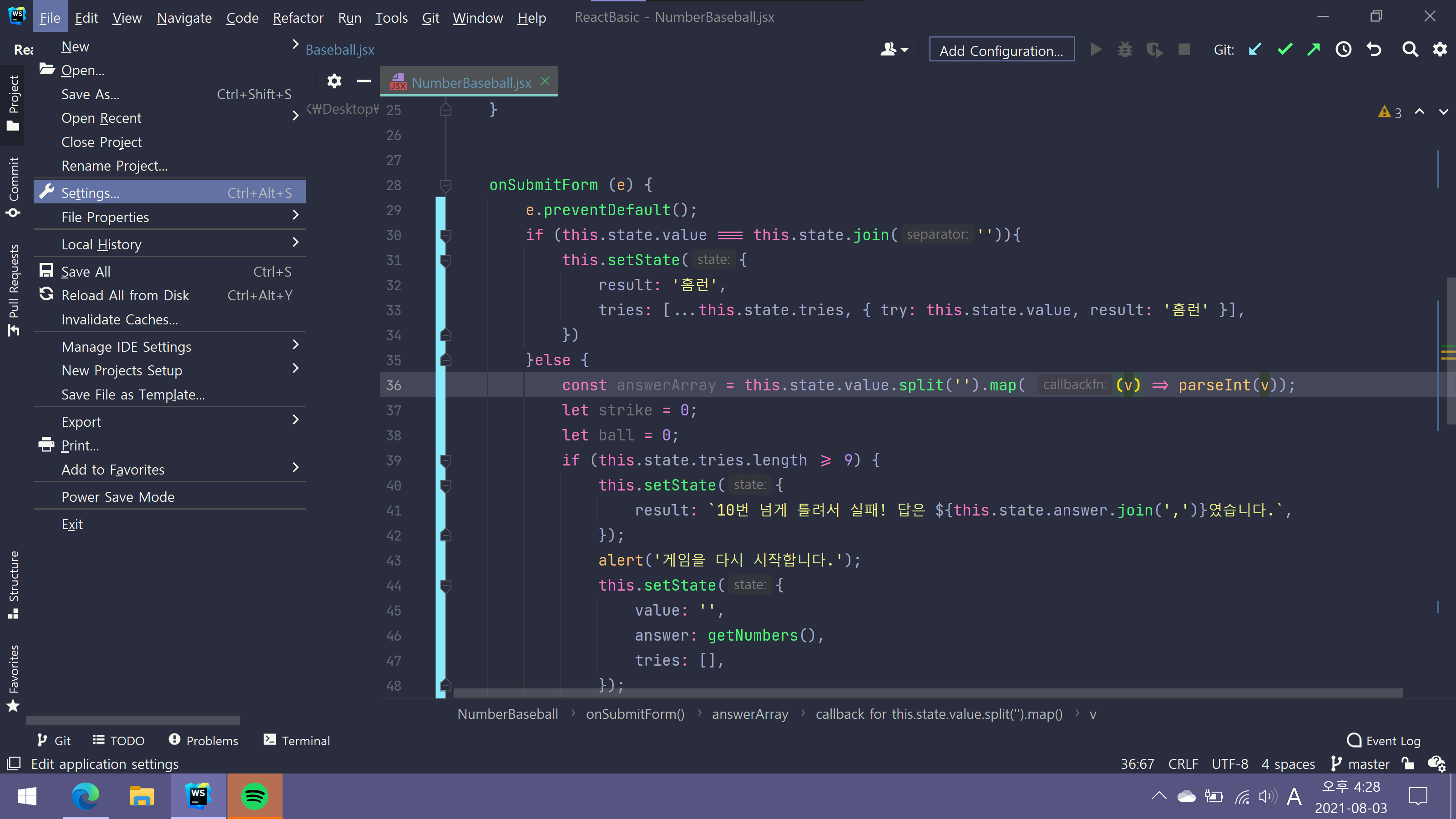Toggle Power Save Mode
Image resolution: width=1456 pixels, height=819 pixels.
tap(117, 497)
